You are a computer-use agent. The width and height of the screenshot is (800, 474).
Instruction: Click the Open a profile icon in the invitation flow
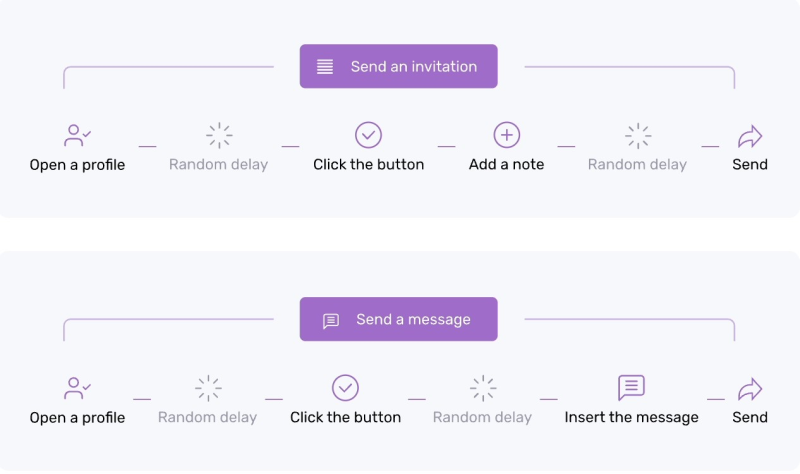click(77, 135)
